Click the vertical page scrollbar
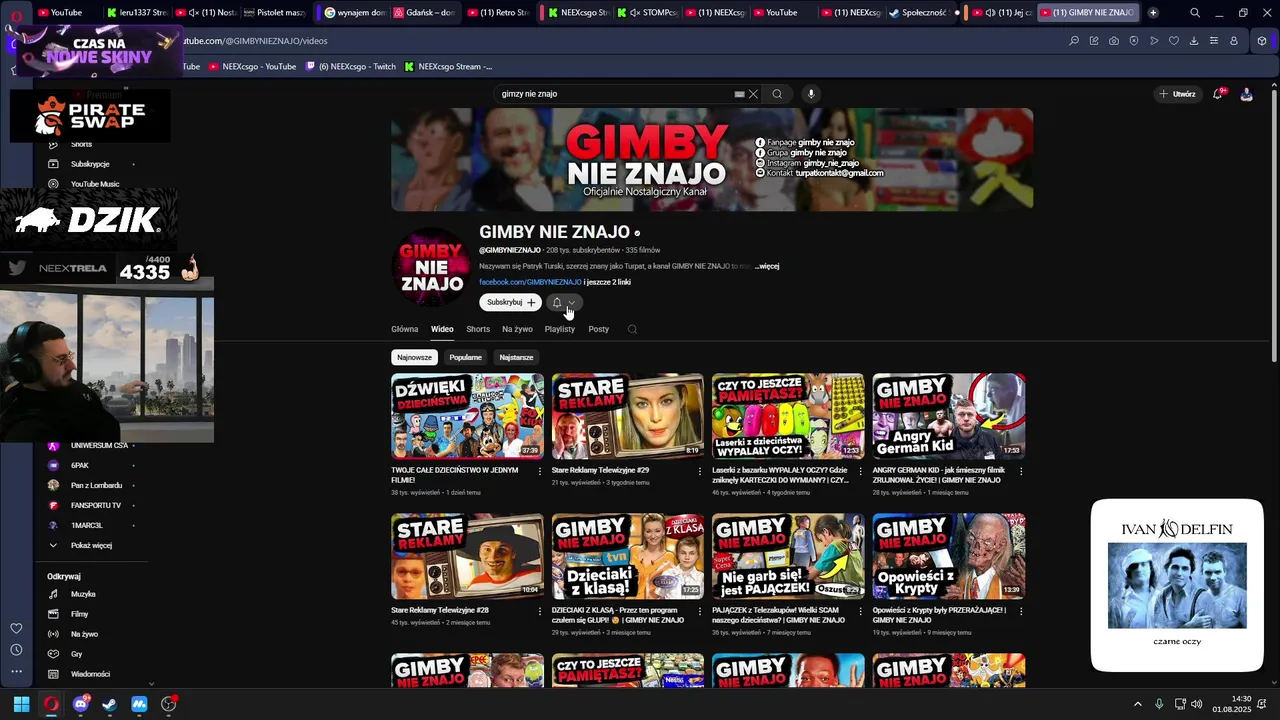The image size is (1280, 720). coord(1274,225)
